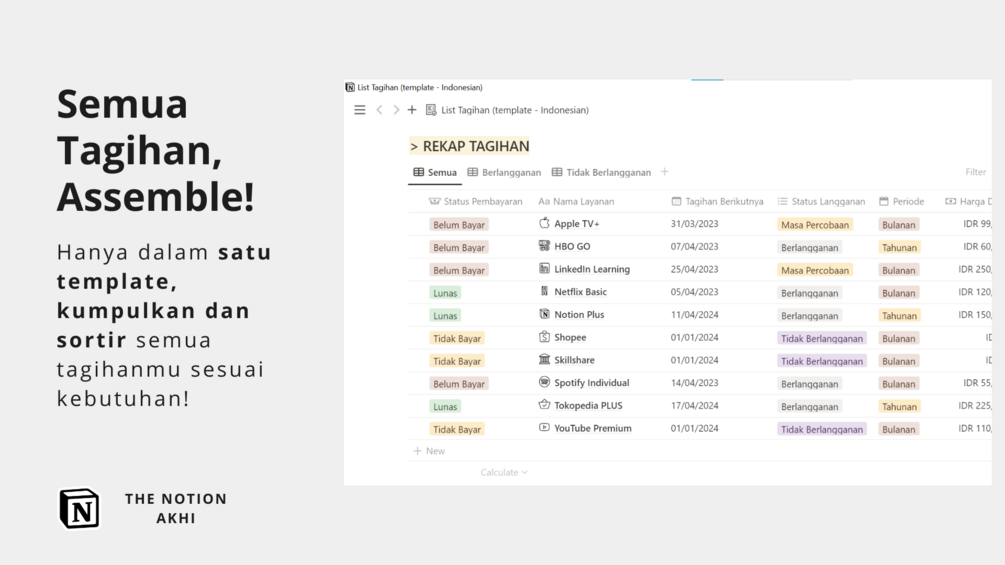
Task: Click the Status Pembayaran column icon
Action: pos(435,201)
